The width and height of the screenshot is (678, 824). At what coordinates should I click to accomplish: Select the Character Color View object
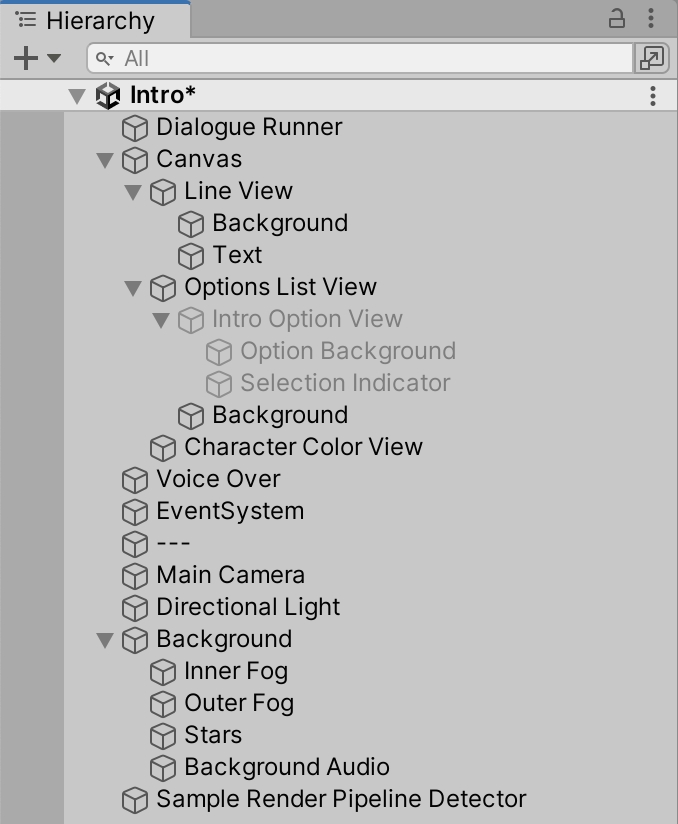pyautogui.click(x=303, y=447)
